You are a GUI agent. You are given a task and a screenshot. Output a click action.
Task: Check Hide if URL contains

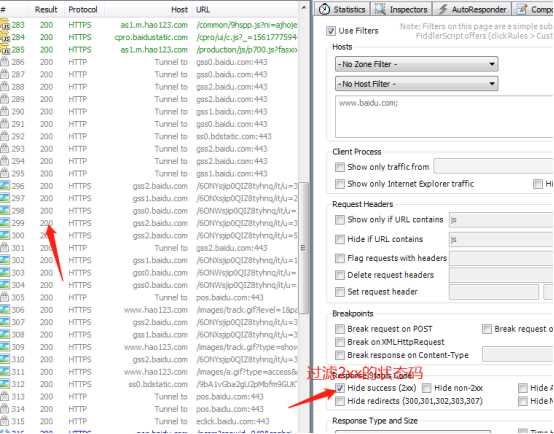coord(340,239)
